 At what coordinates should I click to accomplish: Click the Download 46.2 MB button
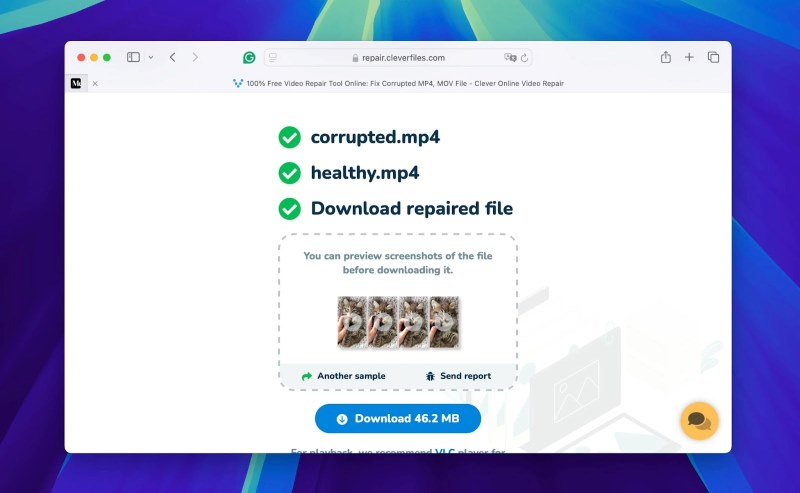pyautogui.click(x=398, y=418)
